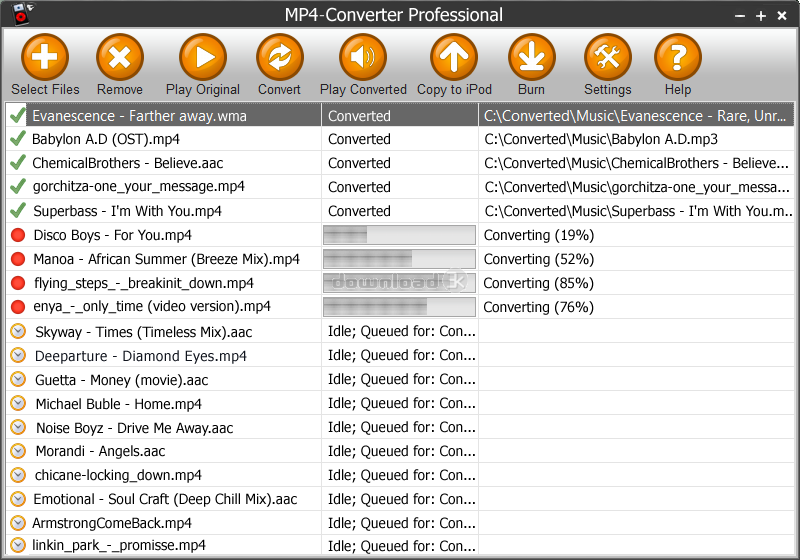Click the Converting (19%) status text
800x560 pixels.
click(x=539, y=235)
